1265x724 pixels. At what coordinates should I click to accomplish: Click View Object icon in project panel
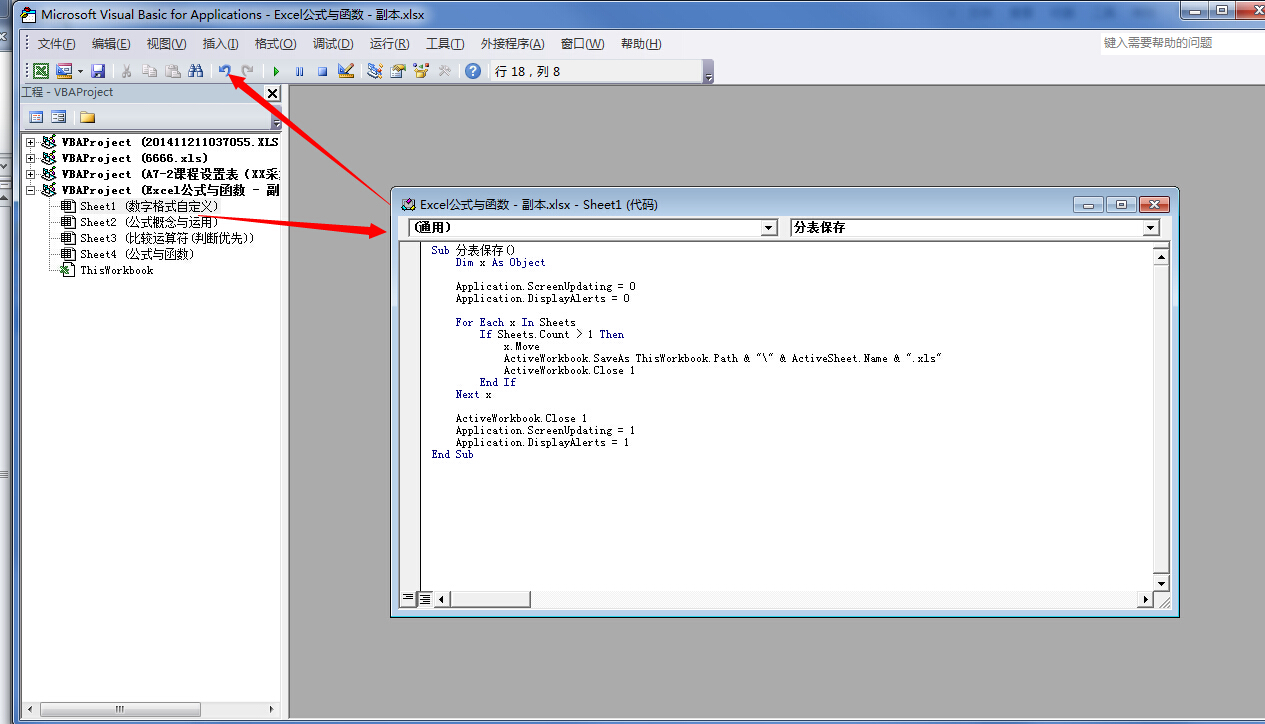point(59,117)
